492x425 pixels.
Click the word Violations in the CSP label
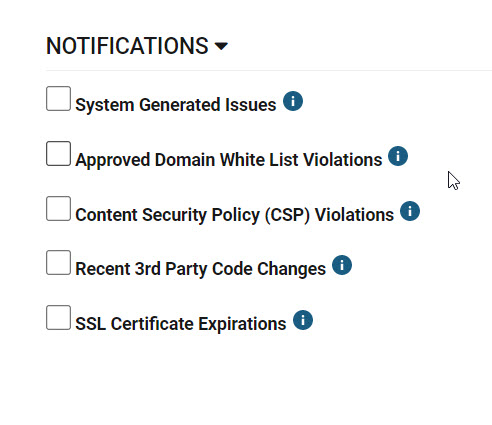click(x=354, y=215)
